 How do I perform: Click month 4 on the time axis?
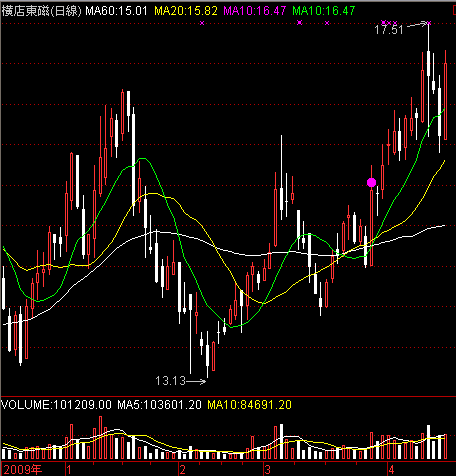tap(391, 470)
